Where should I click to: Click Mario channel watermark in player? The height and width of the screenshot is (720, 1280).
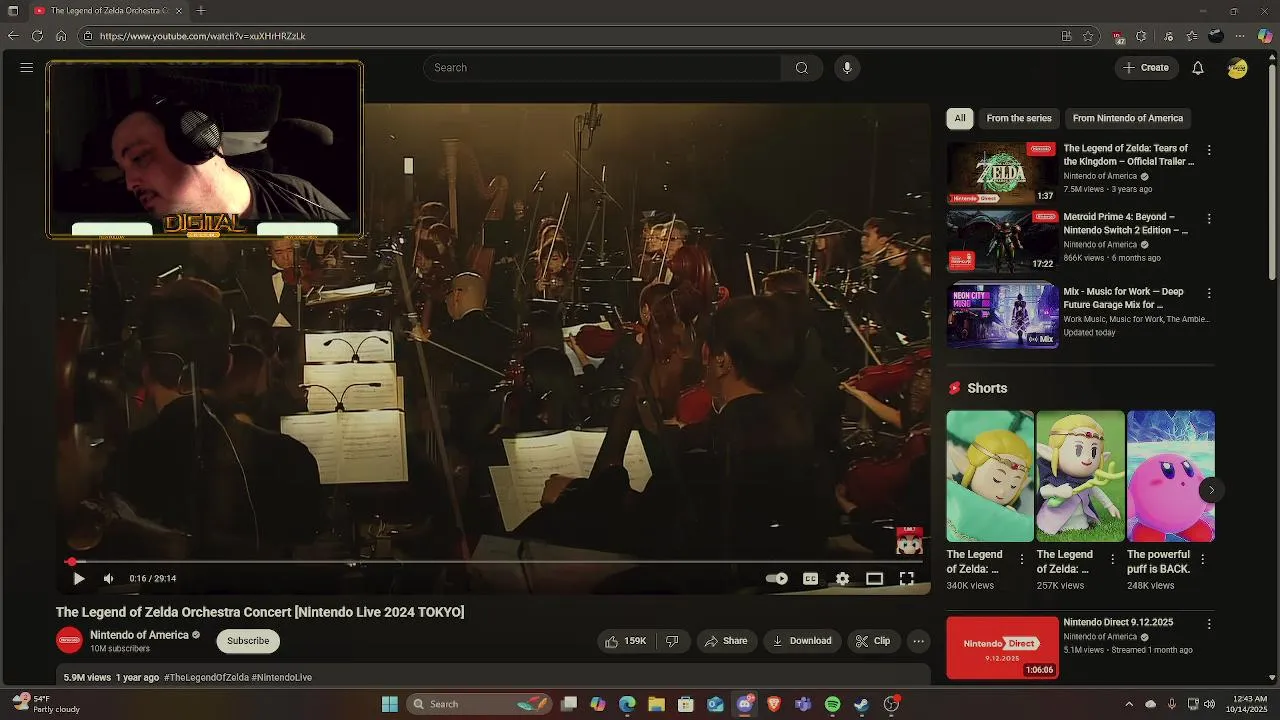coord(909,540)
